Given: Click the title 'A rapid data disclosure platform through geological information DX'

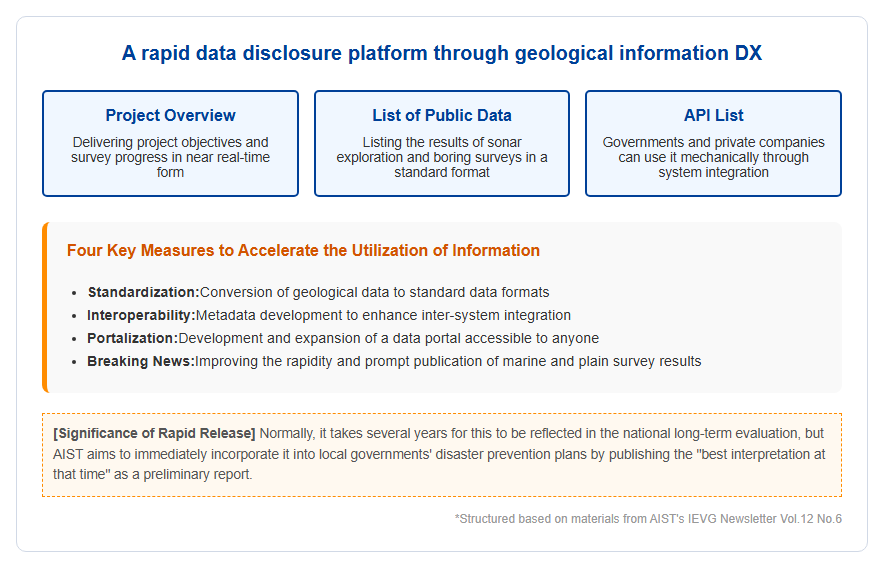Looking at the screenshot, I should point(441,53).
